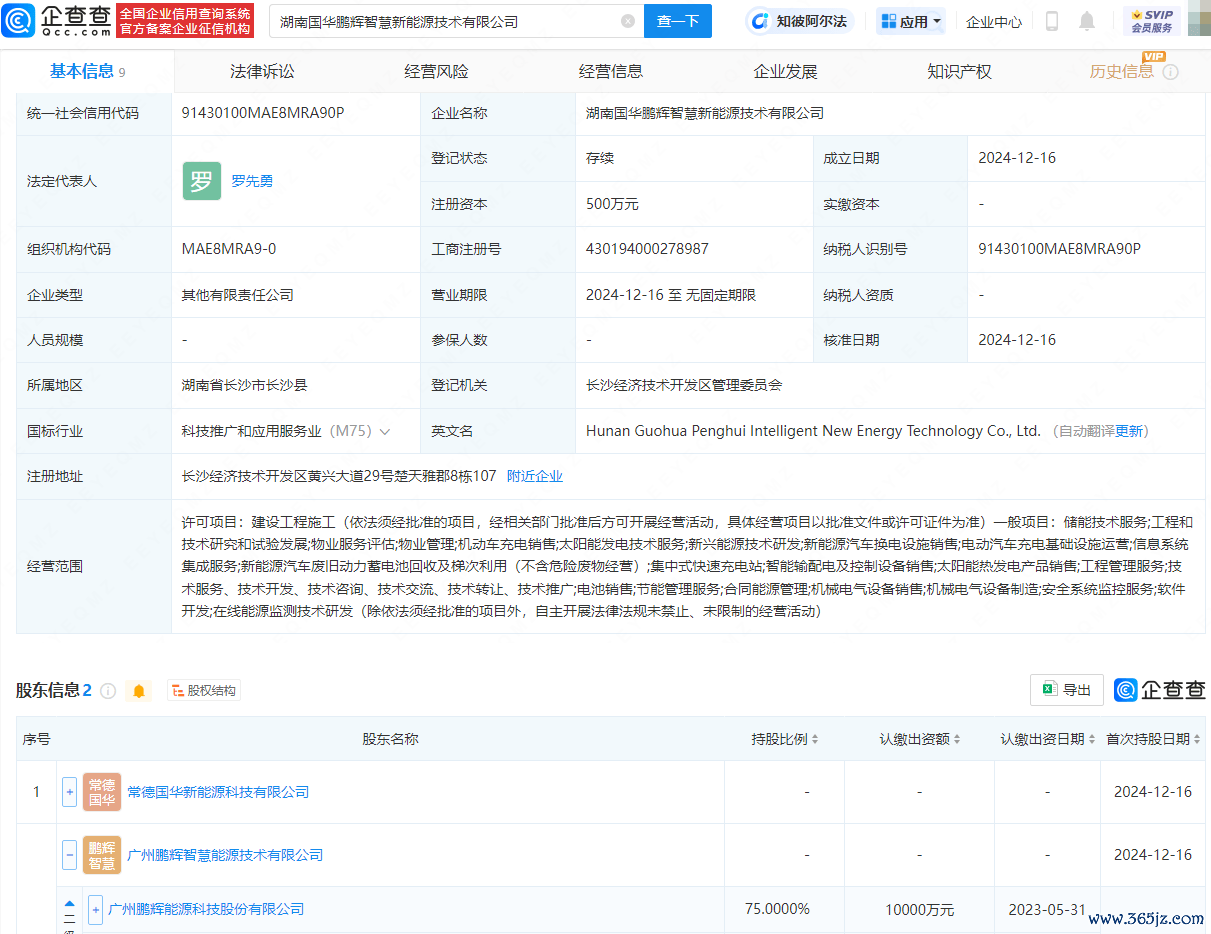Click the 导出 export button

[1067, 690]
